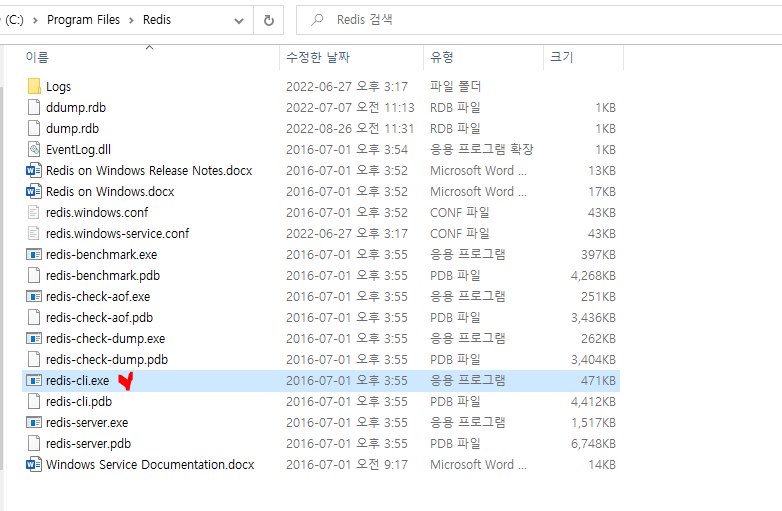This screenshot has width=782, height=511.
Task: Click the redis-cli.exe application icon
Action: tap(34, 380)
